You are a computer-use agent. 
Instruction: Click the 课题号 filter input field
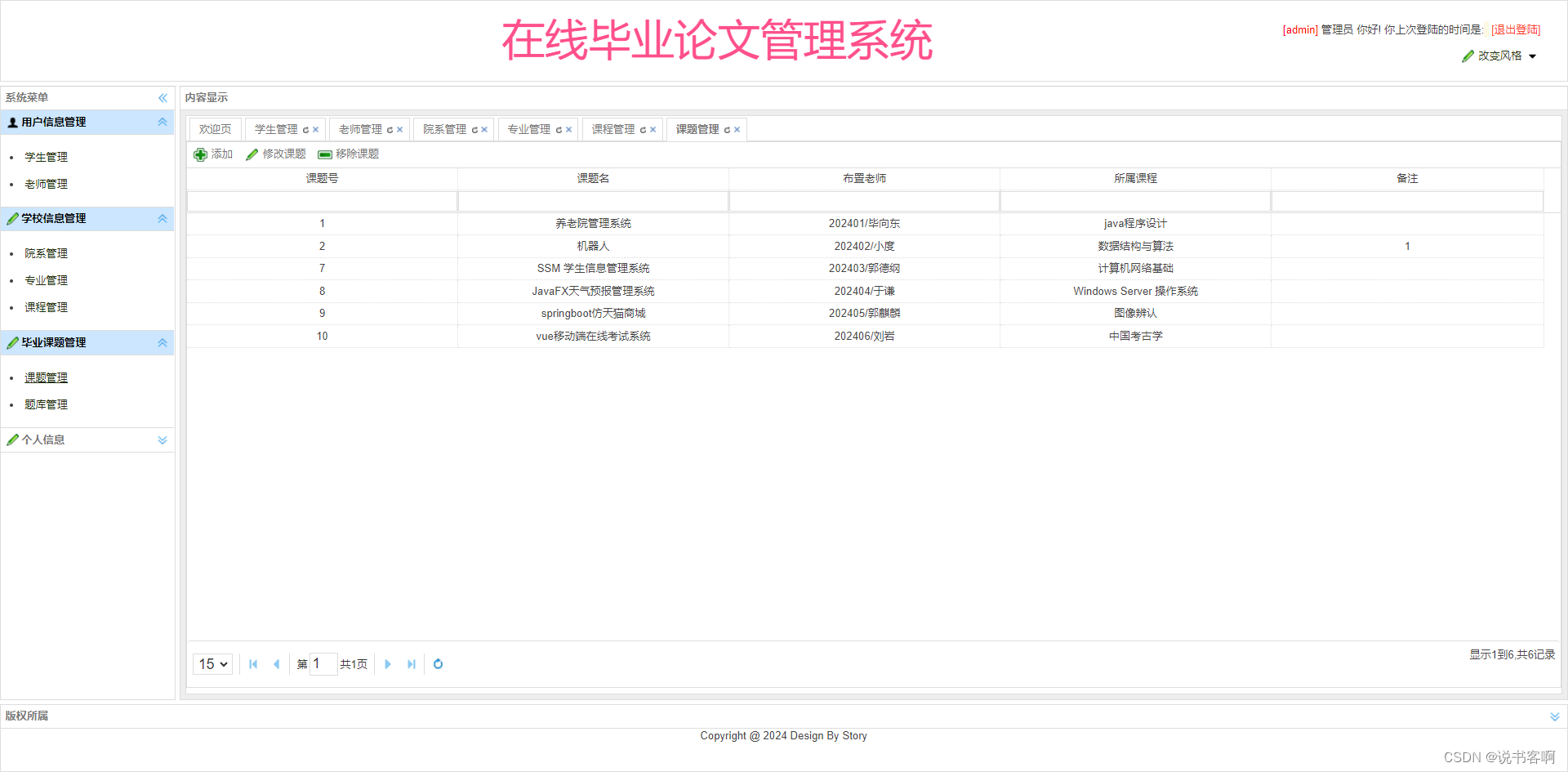point(323,202)
